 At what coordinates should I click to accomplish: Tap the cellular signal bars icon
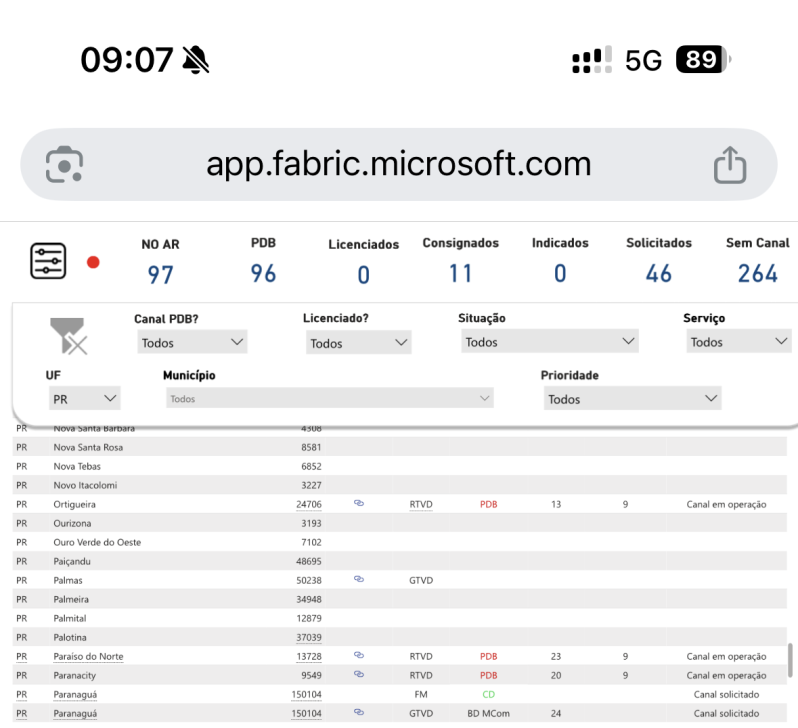coord(592,60)
